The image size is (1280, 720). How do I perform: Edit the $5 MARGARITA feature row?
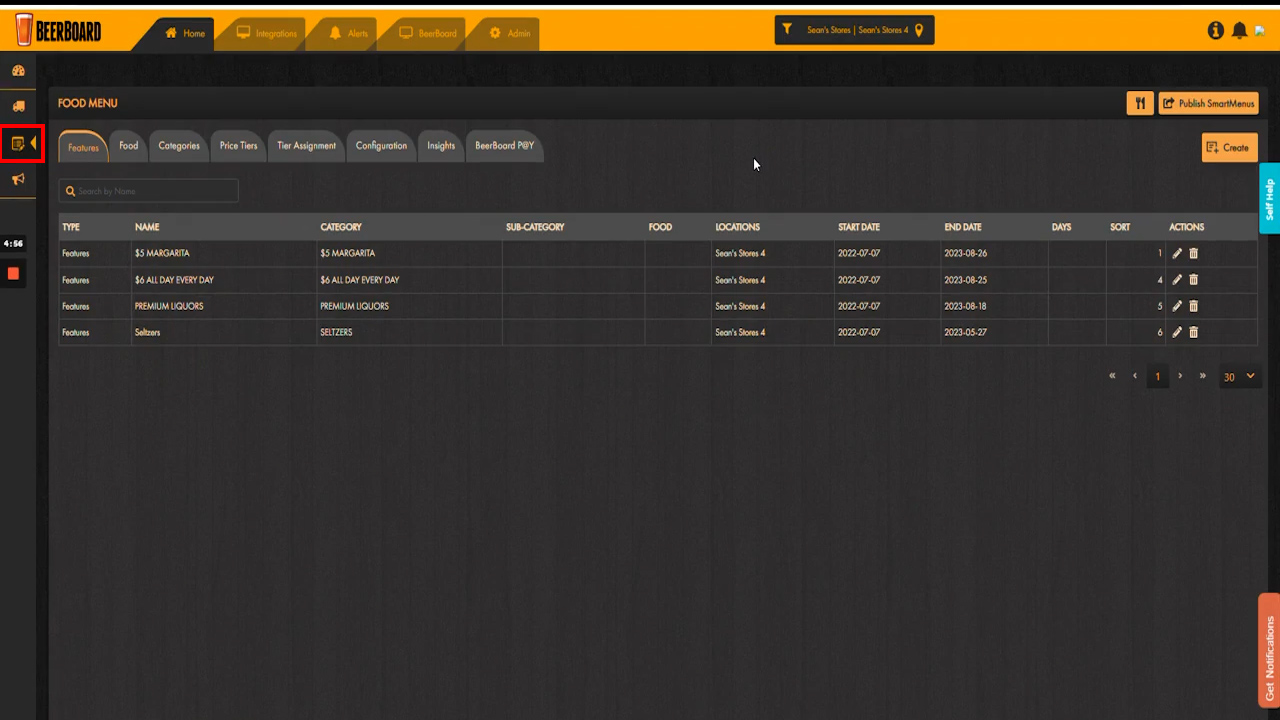[1177, 254]
